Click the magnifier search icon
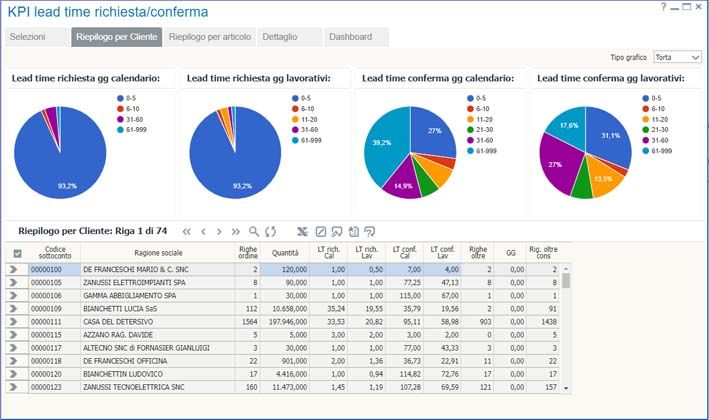Image resolution: width=709 pixels, height=420 pixels. pos(254,231)
